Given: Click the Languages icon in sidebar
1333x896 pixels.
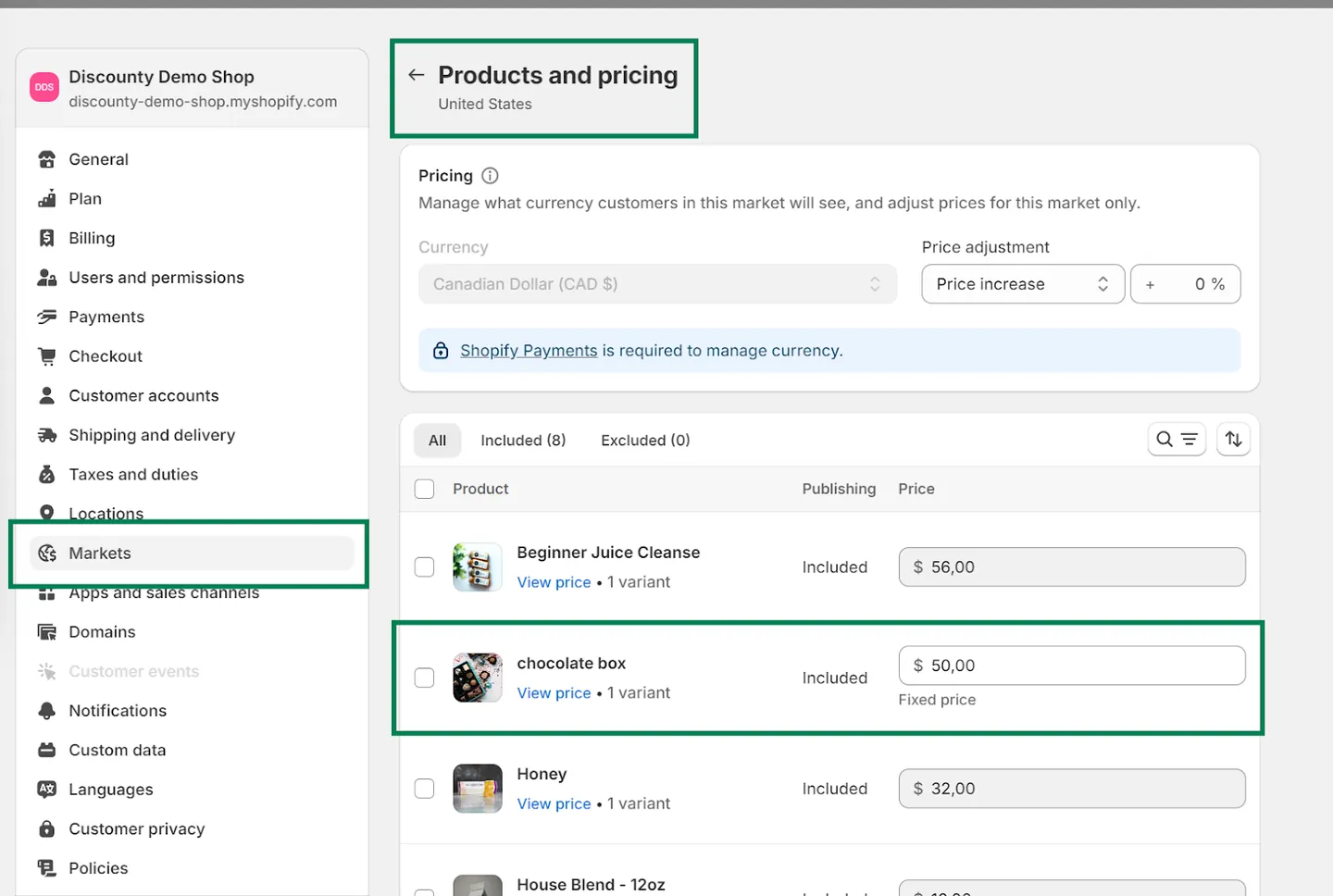Looking at the screenshot, I should coord(46,790).
